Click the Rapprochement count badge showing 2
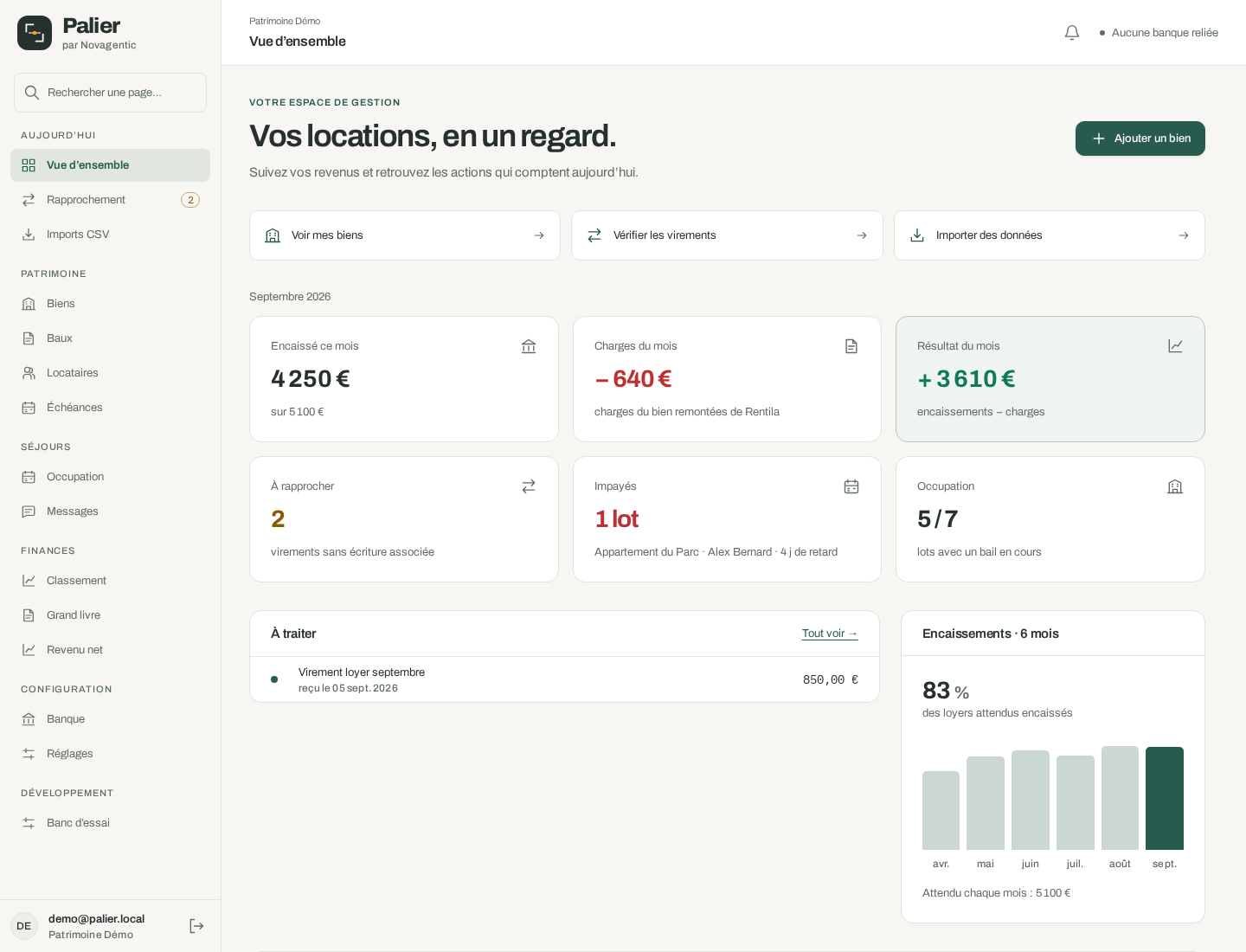Viewport: 1246px width, 952px height. pyautogui.click(x=190, y=200)
